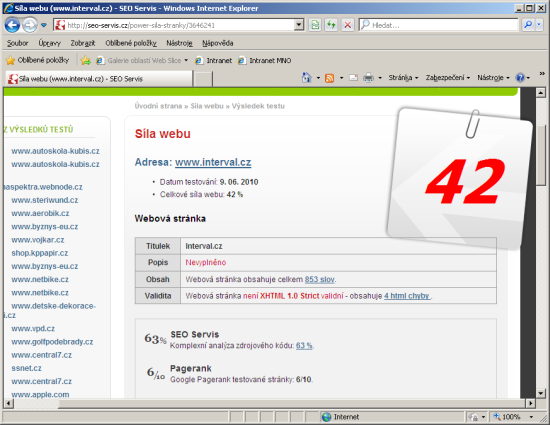Click the Home icon in command bar

(307, 77)
